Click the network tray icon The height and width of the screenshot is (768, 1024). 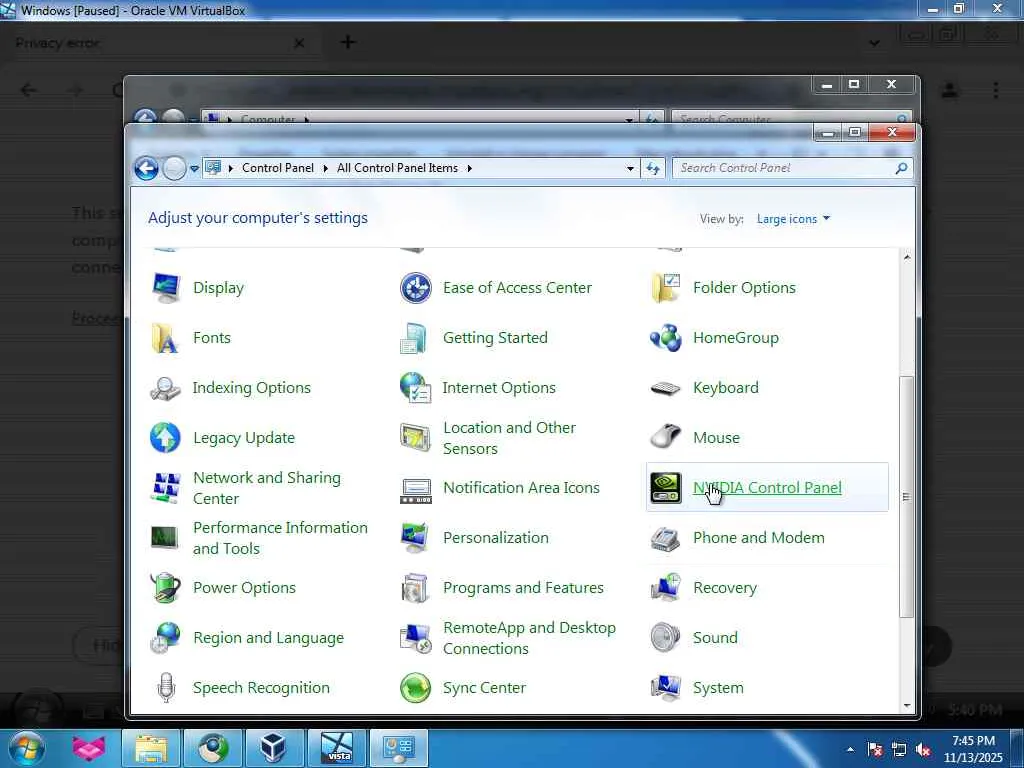(x=899, y=750)
